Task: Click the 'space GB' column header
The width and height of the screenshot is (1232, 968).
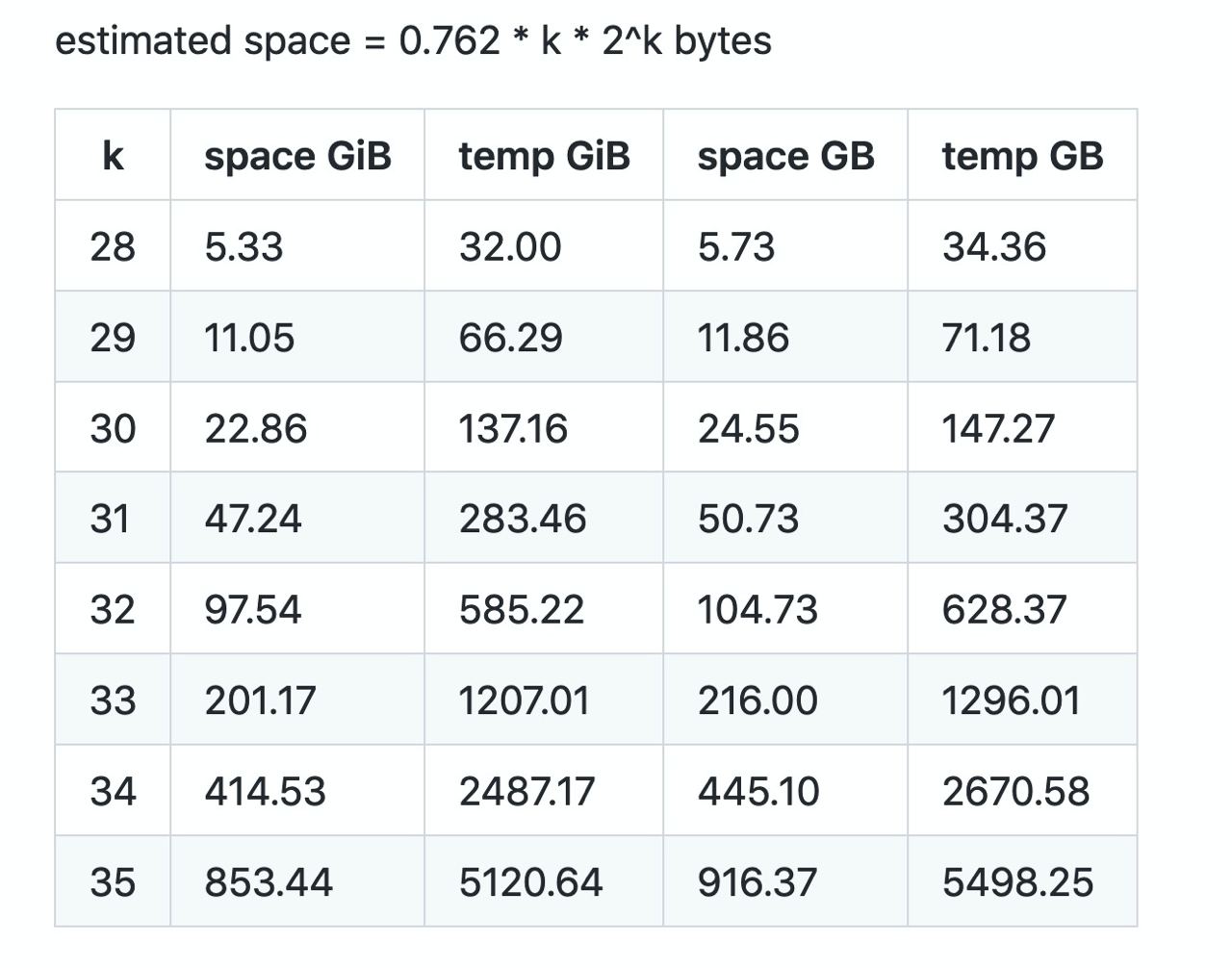Action: (785, 156)
